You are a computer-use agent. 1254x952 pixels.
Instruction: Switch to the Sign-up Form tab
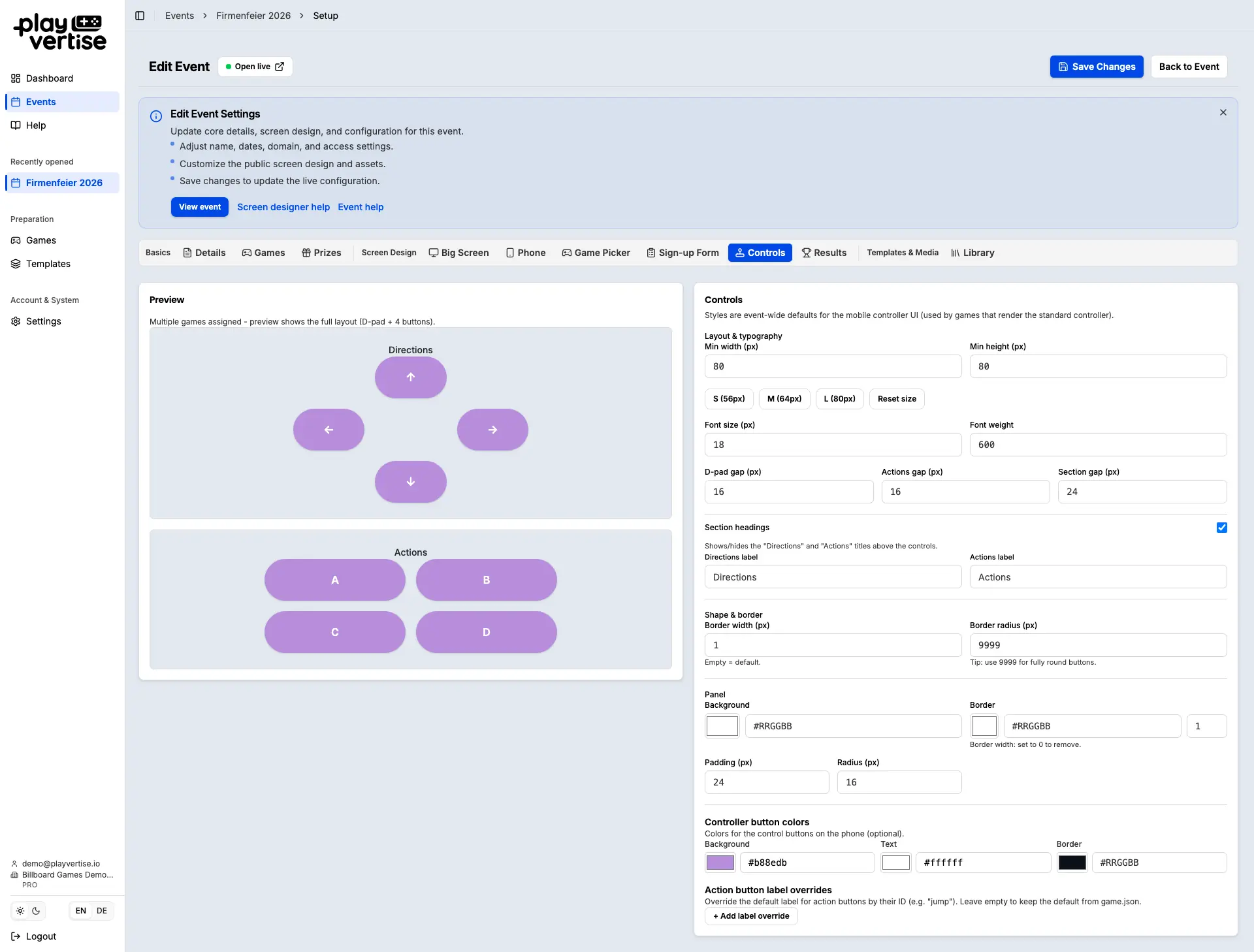[x=683, y=253]
